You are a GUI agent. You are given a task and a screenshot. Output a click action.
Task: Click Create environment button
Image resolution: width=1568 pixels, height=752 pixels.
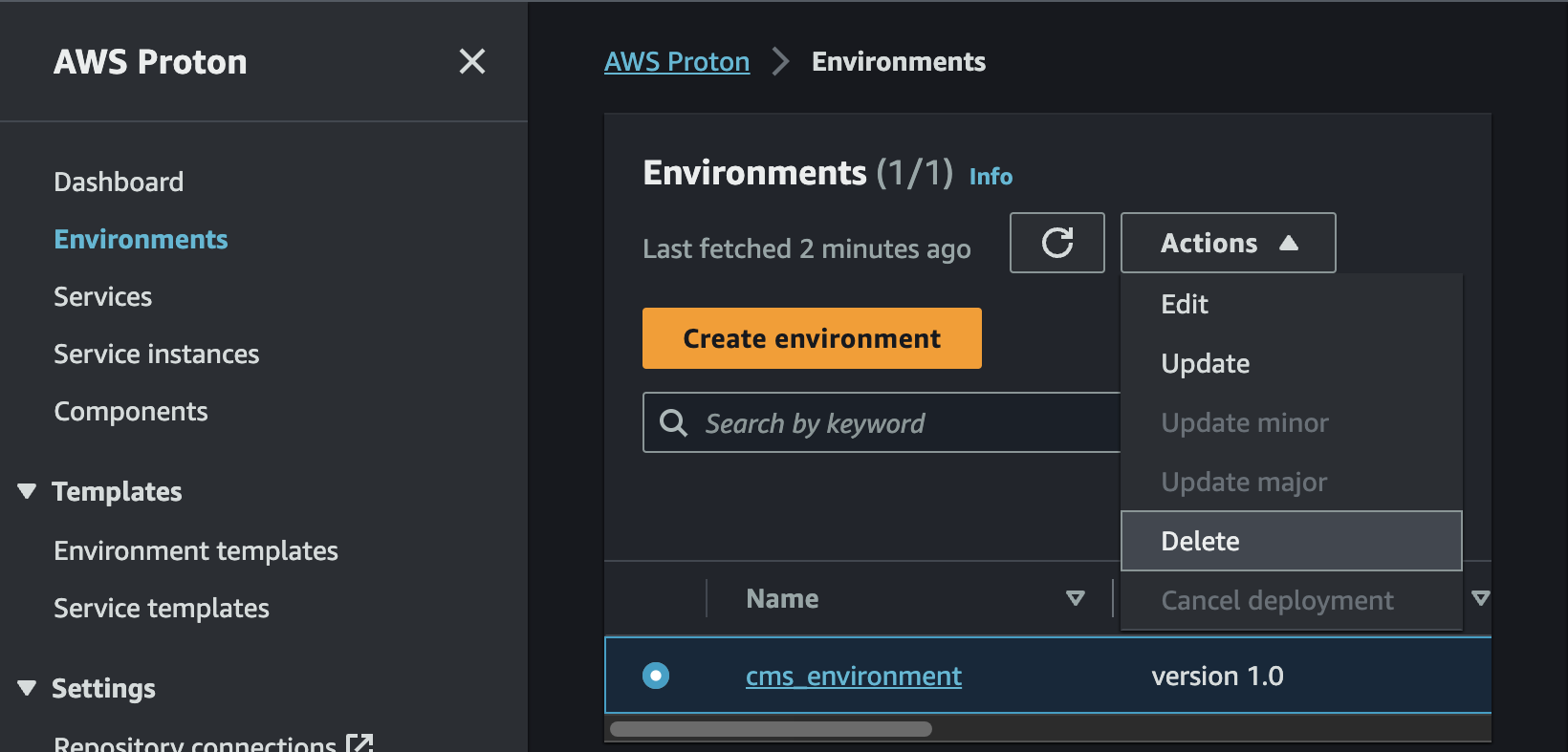point(812,338)
